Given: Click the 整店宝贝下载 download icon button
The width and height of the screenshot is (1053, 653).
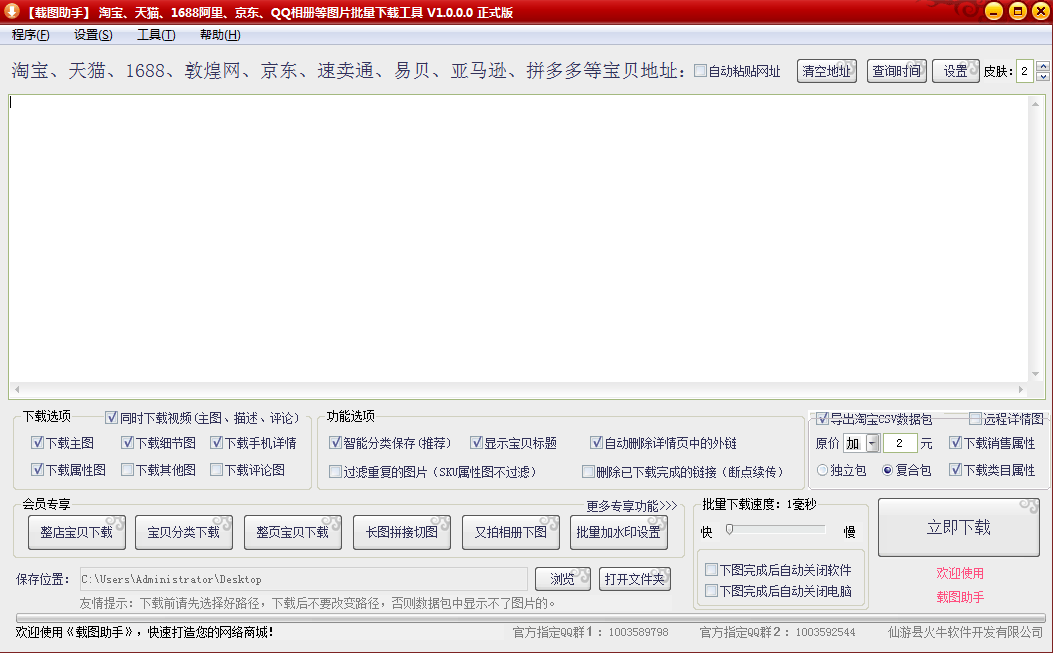Looking at the screenshot, I should click(x=76, y=532).
